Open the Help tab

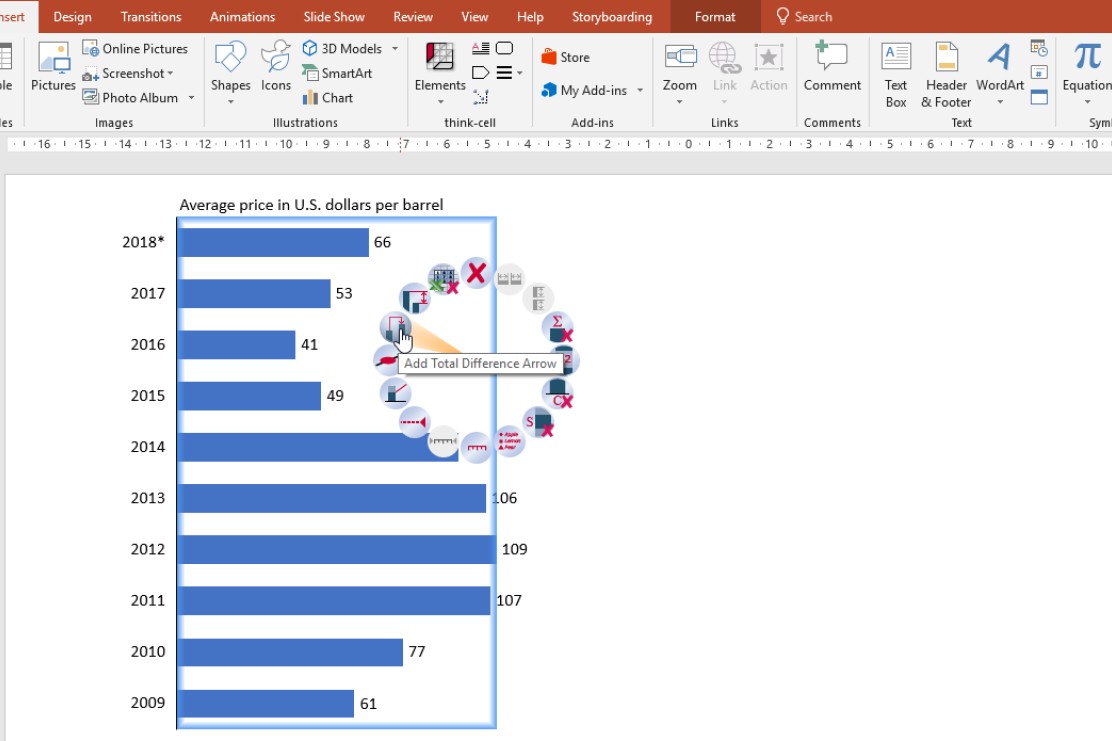point(530,16)
